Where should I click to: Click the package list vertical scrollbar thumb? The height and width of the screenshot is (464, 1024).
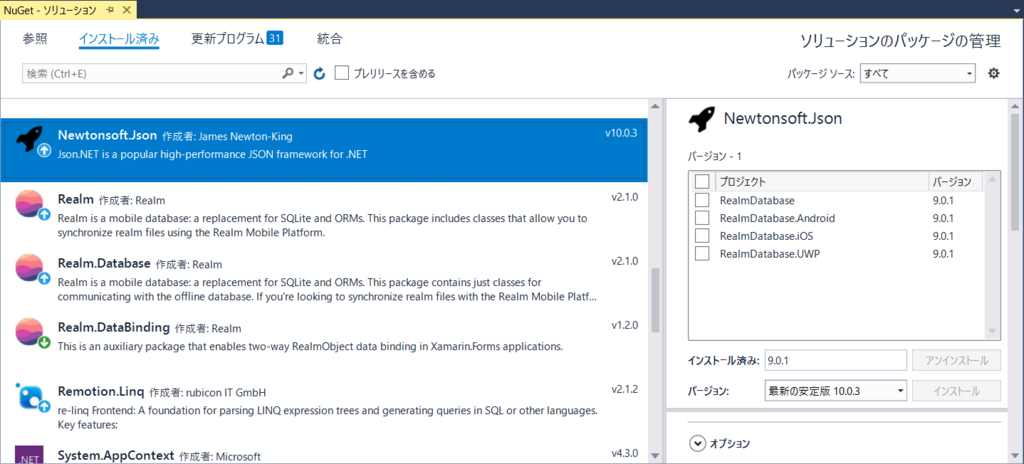point(655,299)
